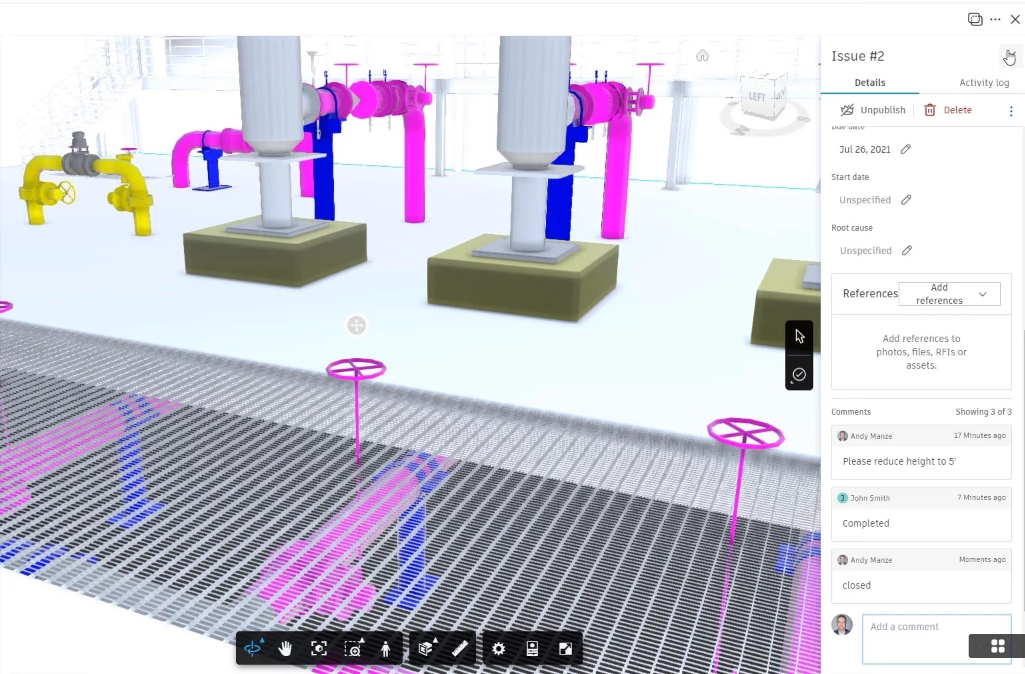The height and width of the screenshot is (674, 1025).
Task: Select the Orbit tool in viewer toolbar
Action: (253, 648)
